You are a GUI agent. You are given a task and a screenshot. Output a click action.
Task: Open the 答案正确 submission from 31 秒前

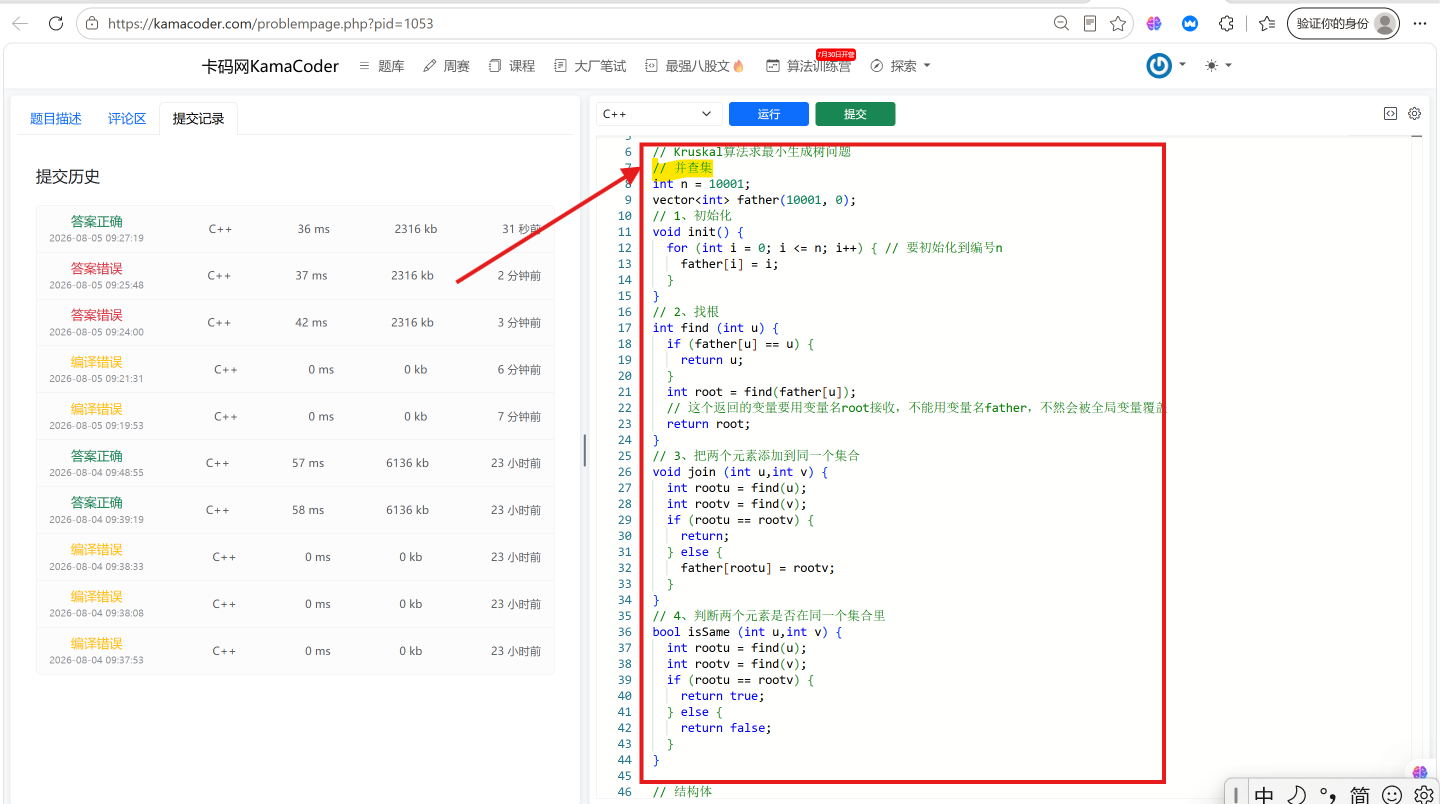(x=295, y=229)
